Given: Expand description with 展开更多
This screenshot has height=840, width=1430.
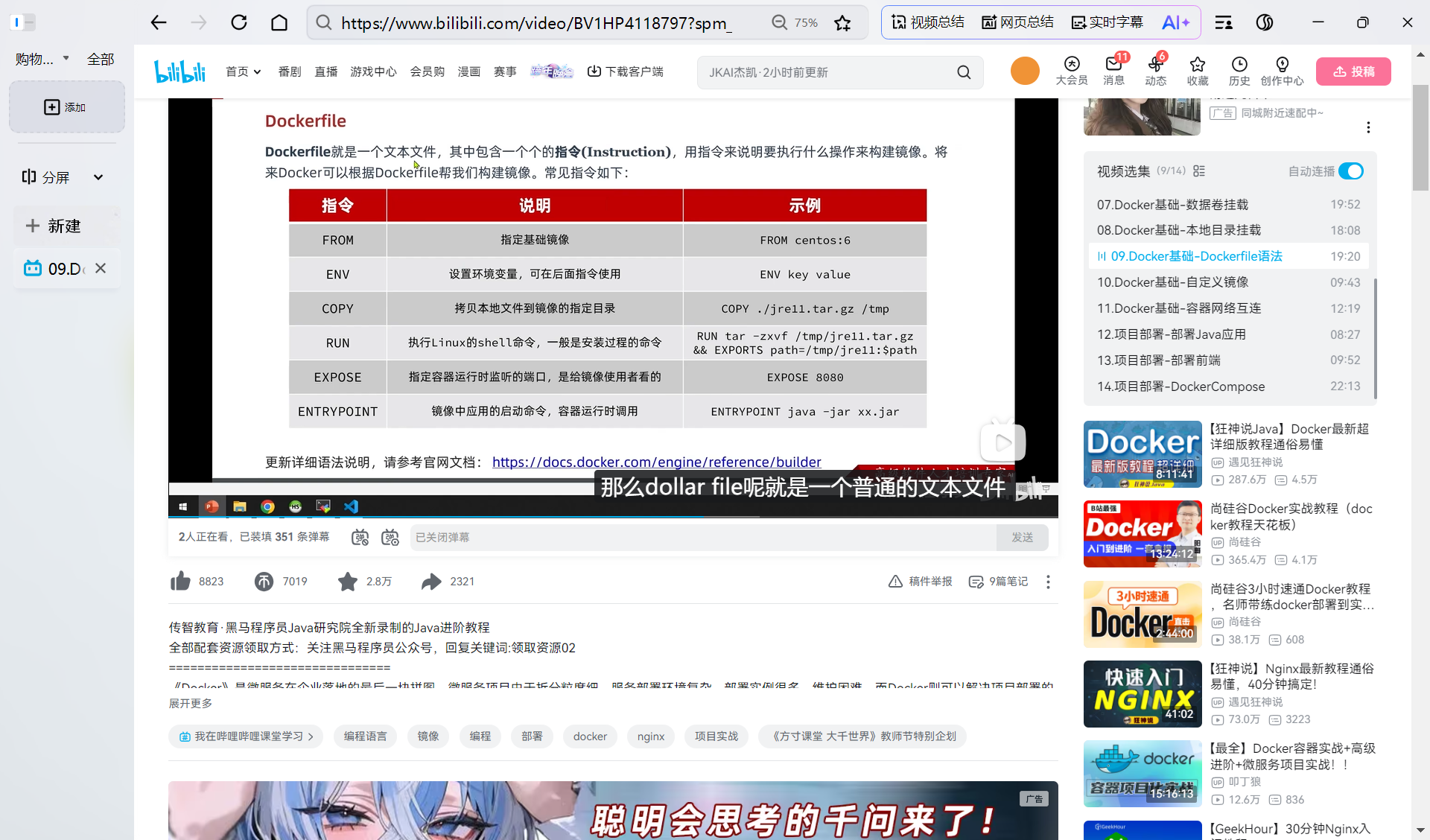Looking at the screenshot, I should [190, 703].
